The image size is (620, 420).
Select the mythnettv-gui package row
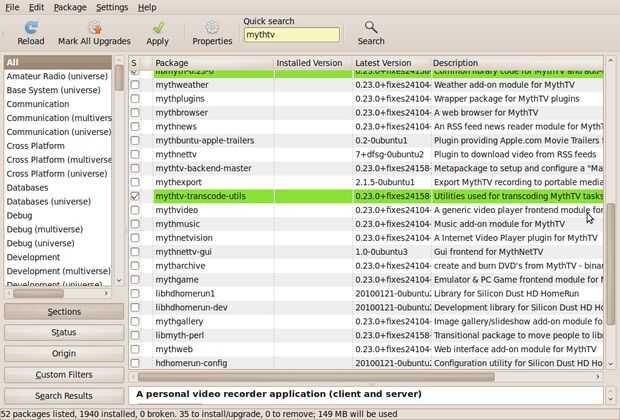click(x=366, y=252)
